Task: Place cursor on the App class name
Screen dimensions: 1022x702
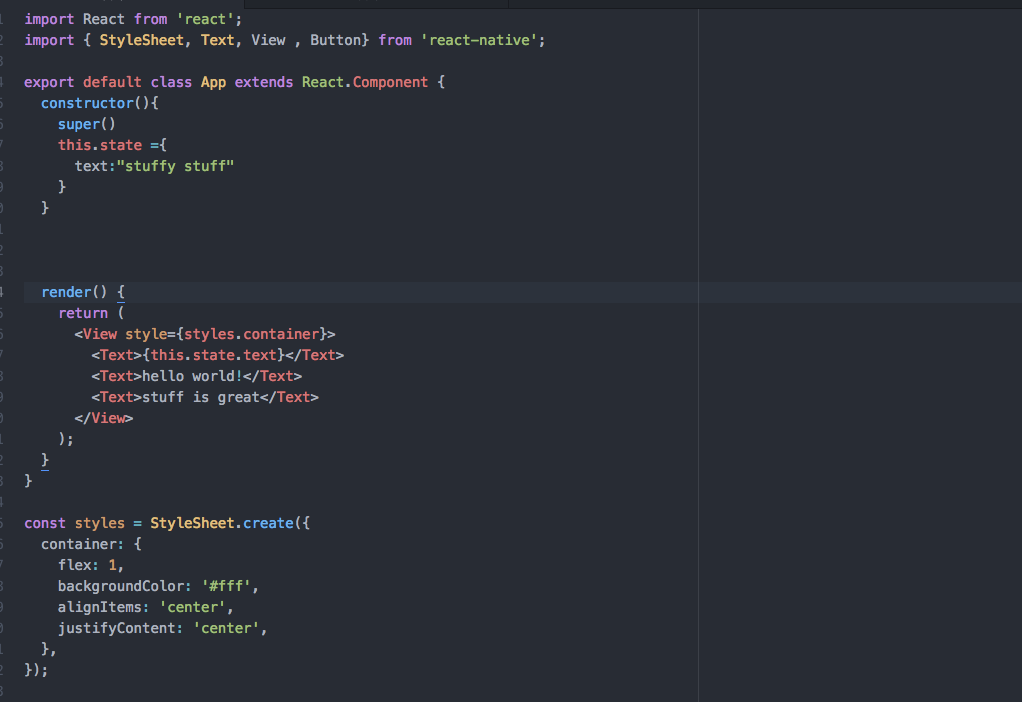Action: point(213,81)
